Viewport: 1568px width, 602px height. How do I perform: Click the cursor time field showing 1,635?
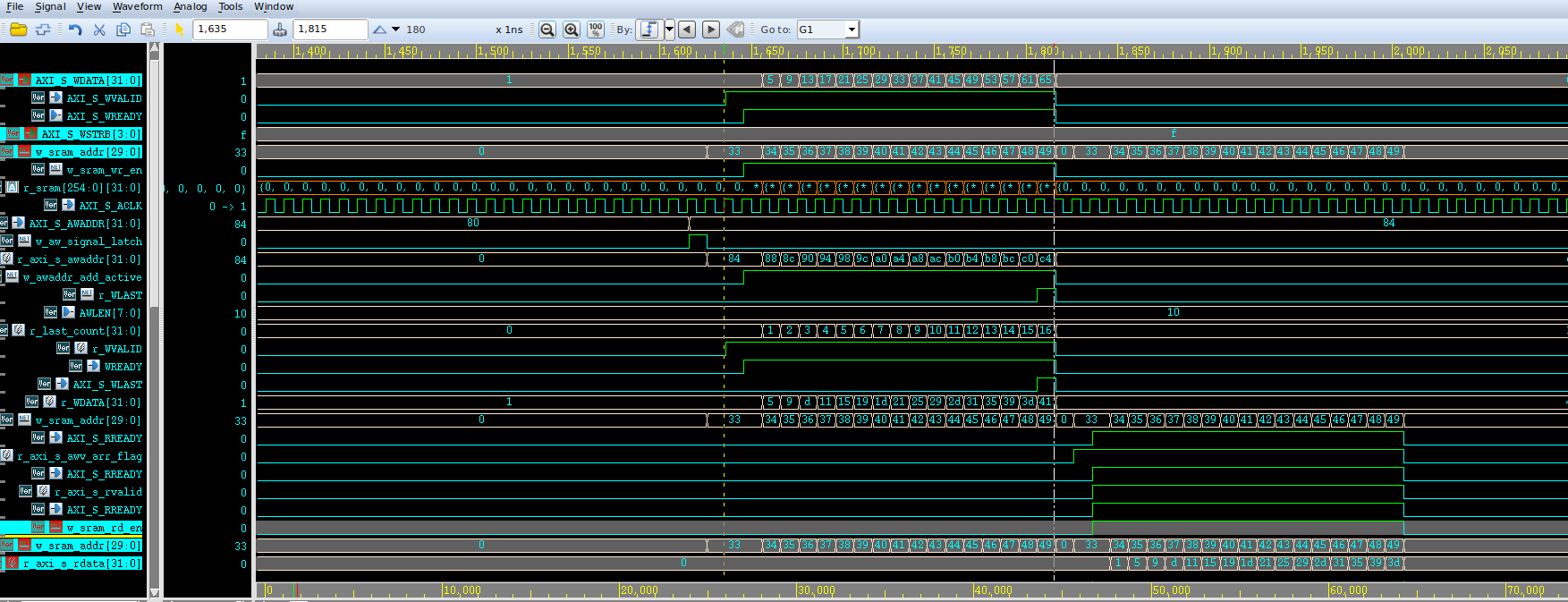(231, 30)
